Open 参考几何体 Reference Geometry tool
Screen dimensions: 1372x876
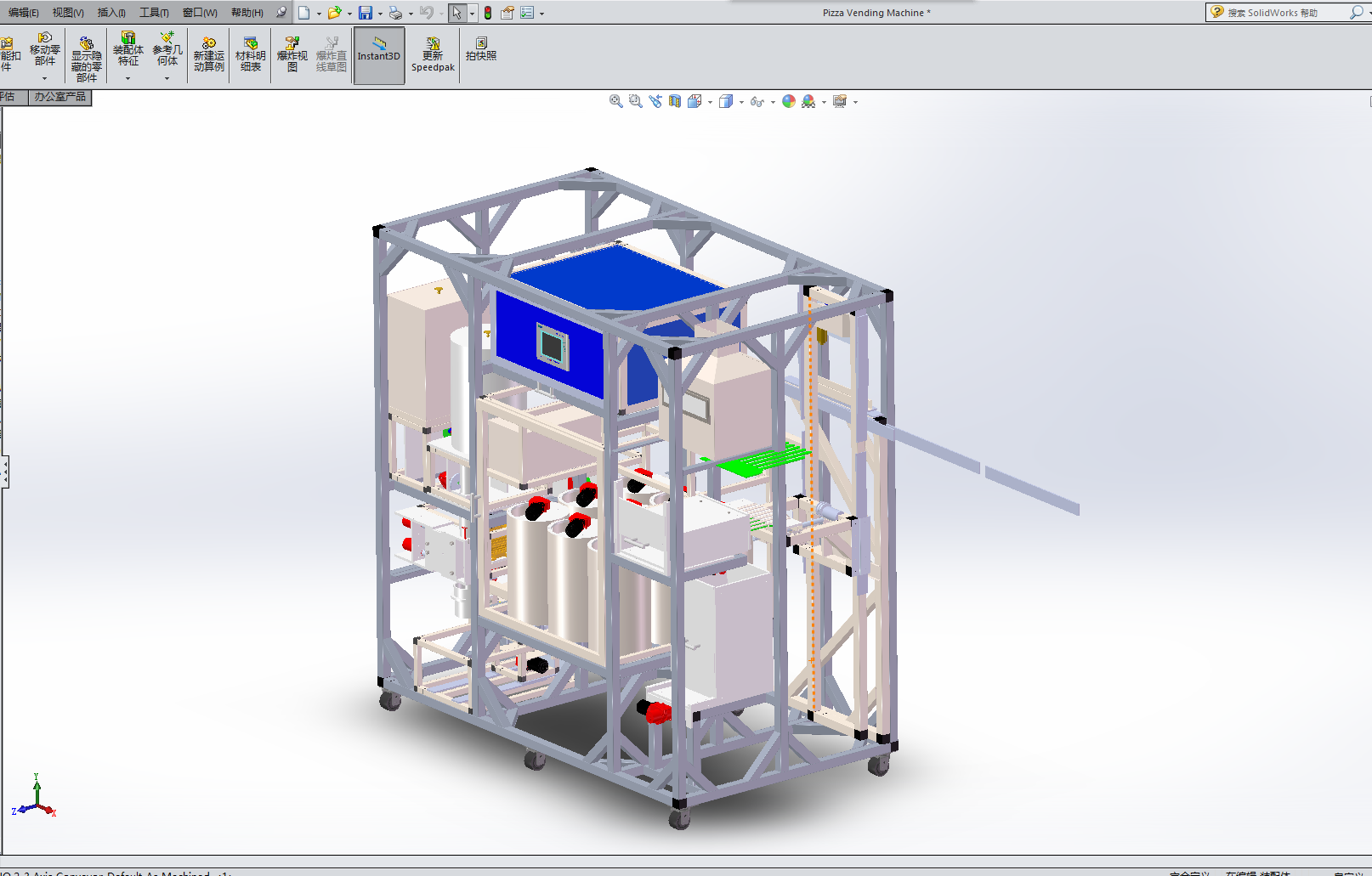(x=167, y=49)
